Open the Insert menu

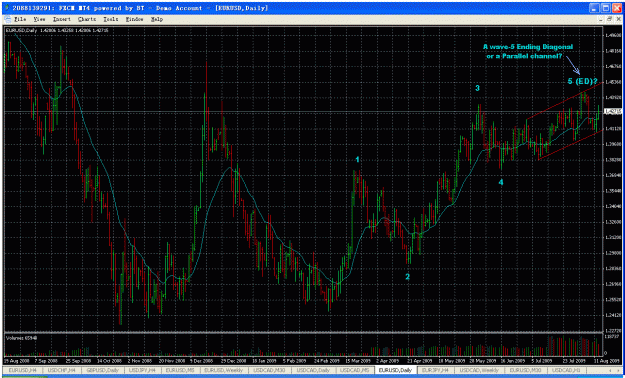coord(61,19)
